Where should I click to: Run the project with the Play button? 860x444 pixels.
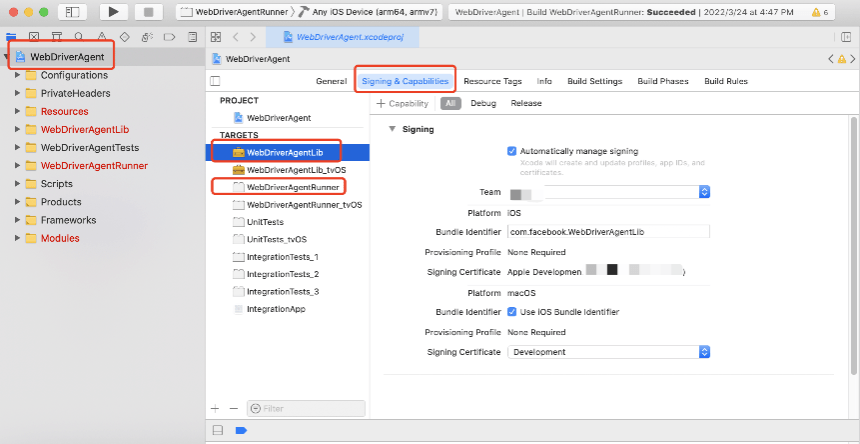114,12
